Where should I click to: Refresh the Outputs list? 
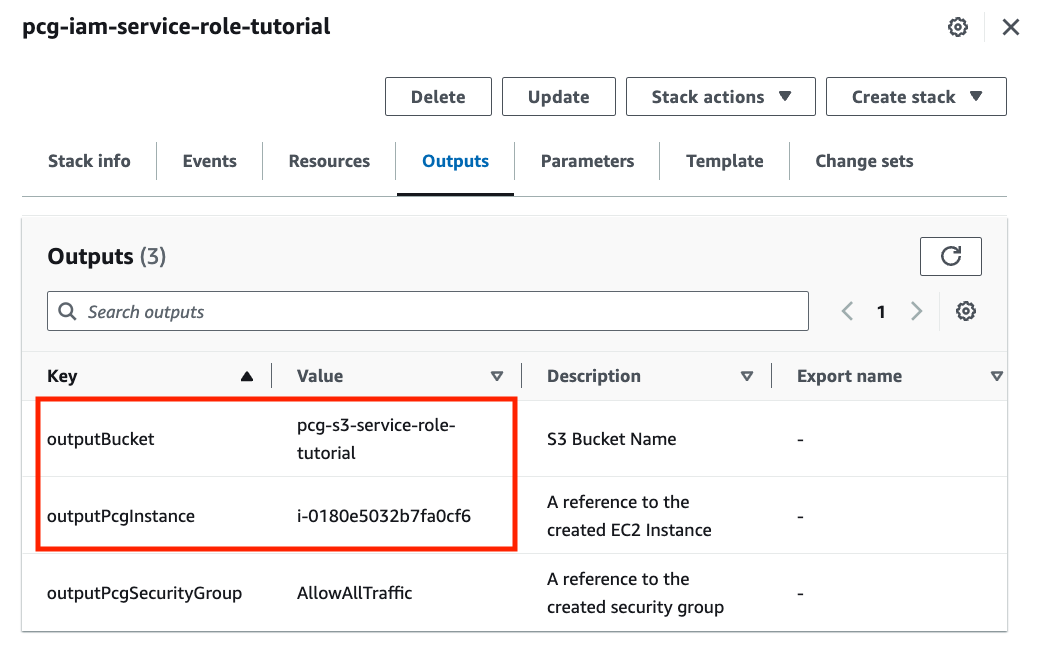click(x=950, y=256)
